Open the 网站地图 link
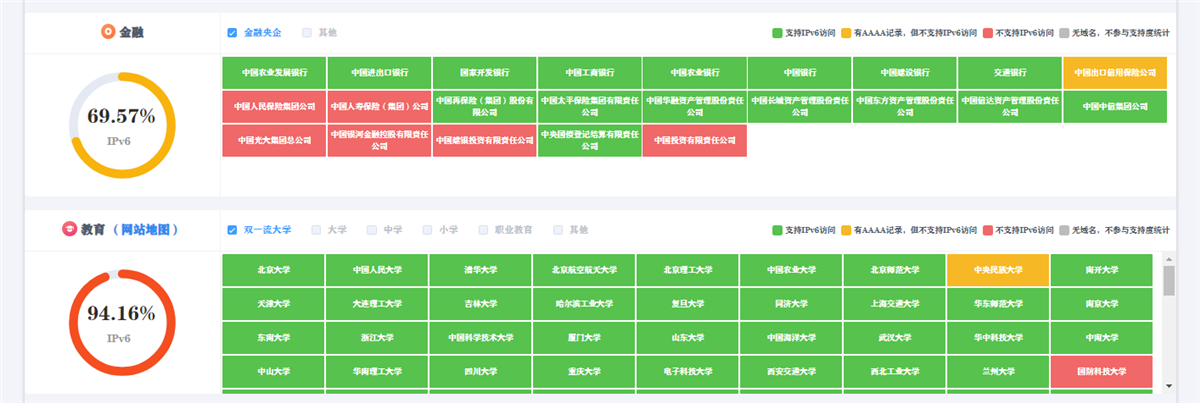The width and height of the screenshot is (1200, 403). point(145,229)
